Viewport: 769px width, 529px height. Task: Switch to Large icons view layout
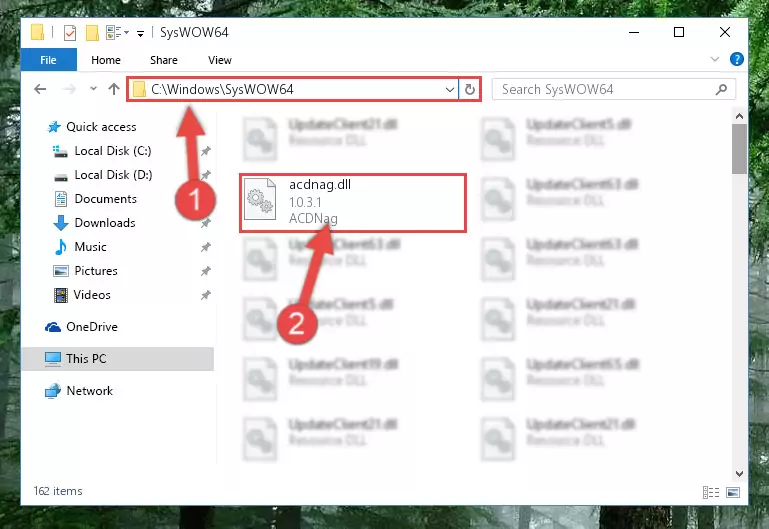pos(733,492)
